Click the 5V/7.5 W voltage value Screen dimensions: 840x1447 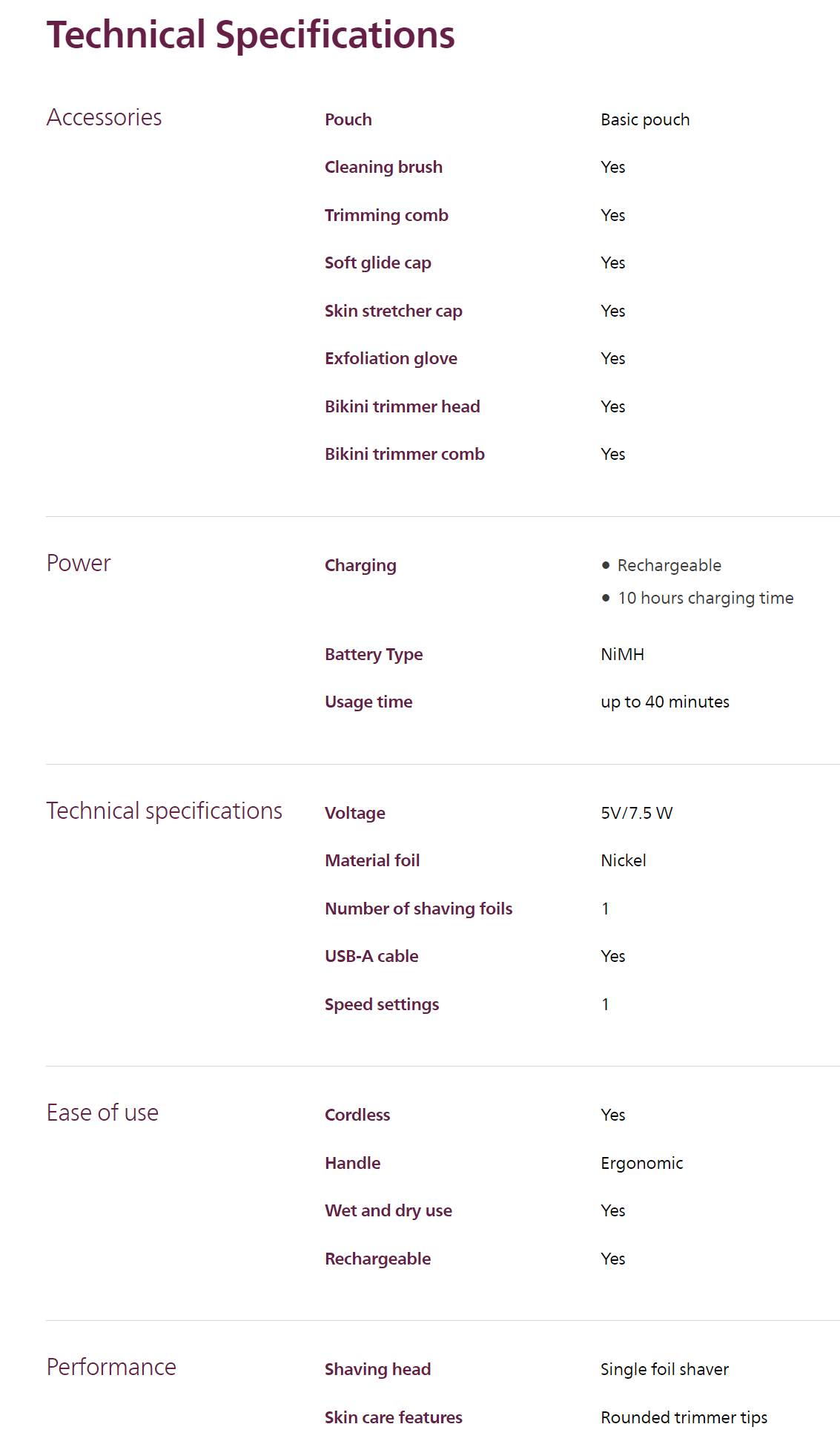pyautogui.click(x=636, y=814)
